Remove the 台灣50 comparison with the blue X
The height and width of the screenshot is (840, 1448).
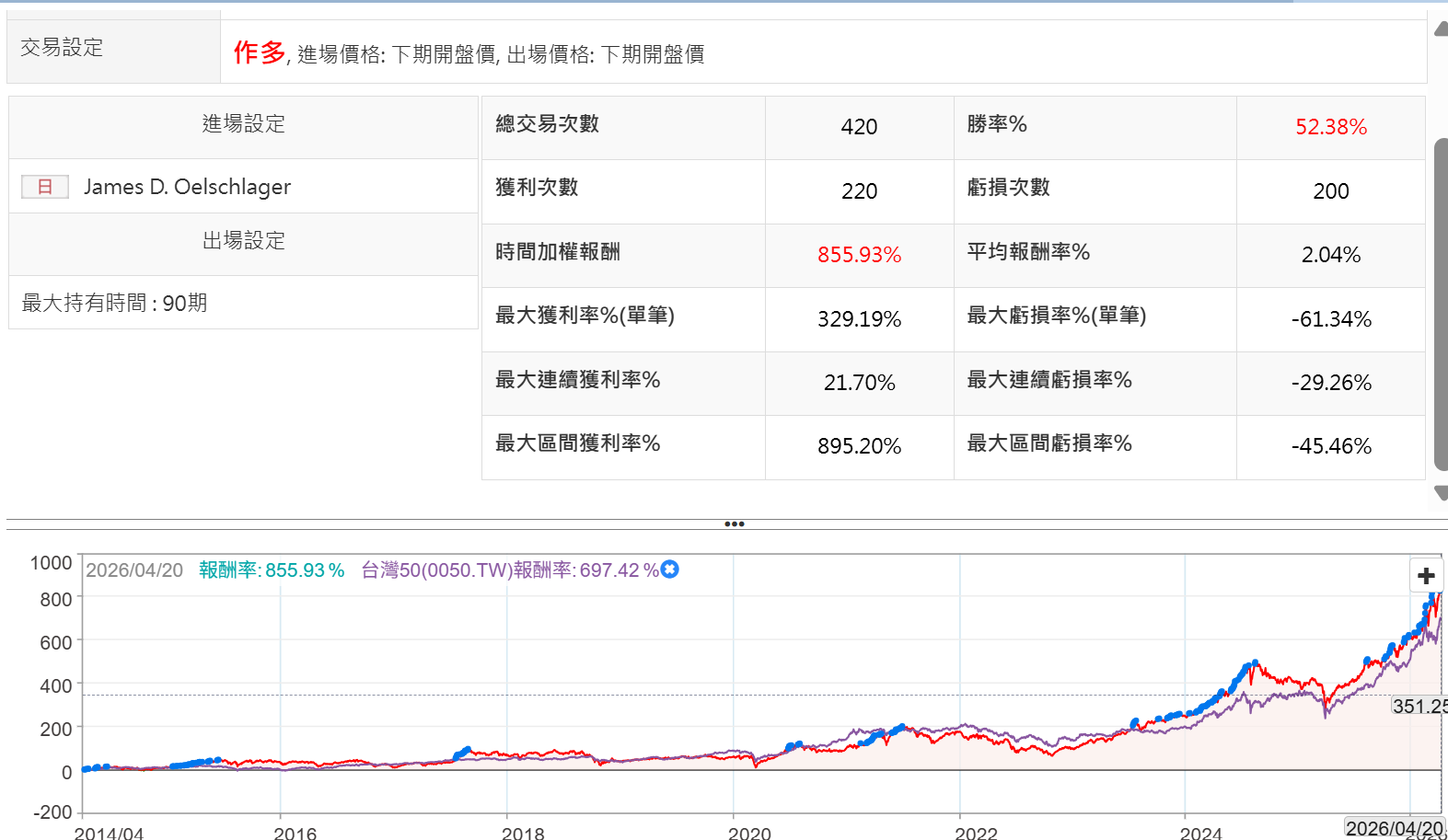pos(670,570)
